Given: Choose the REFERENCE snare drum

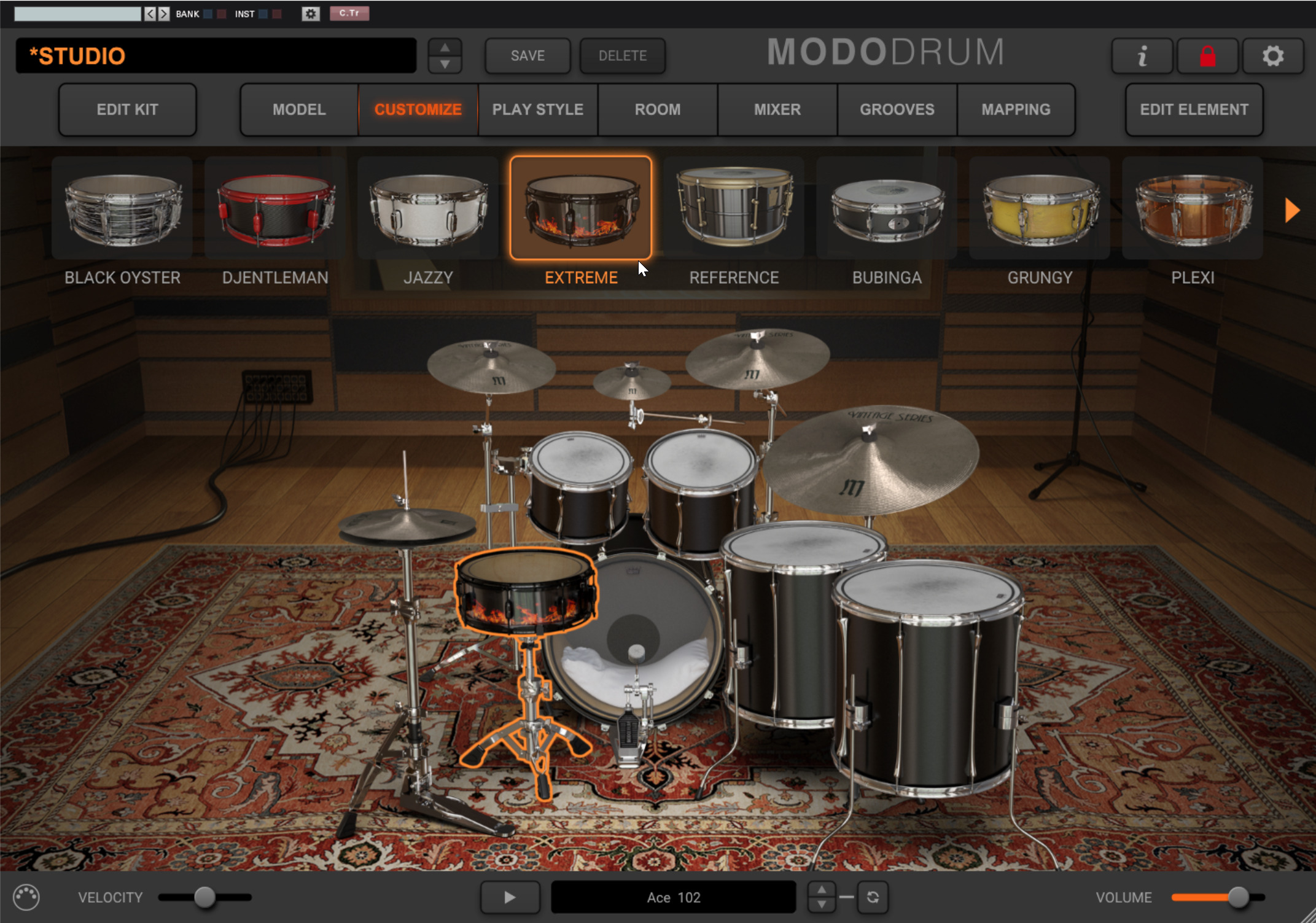Looking at the screenshot, I should point(734,208).
